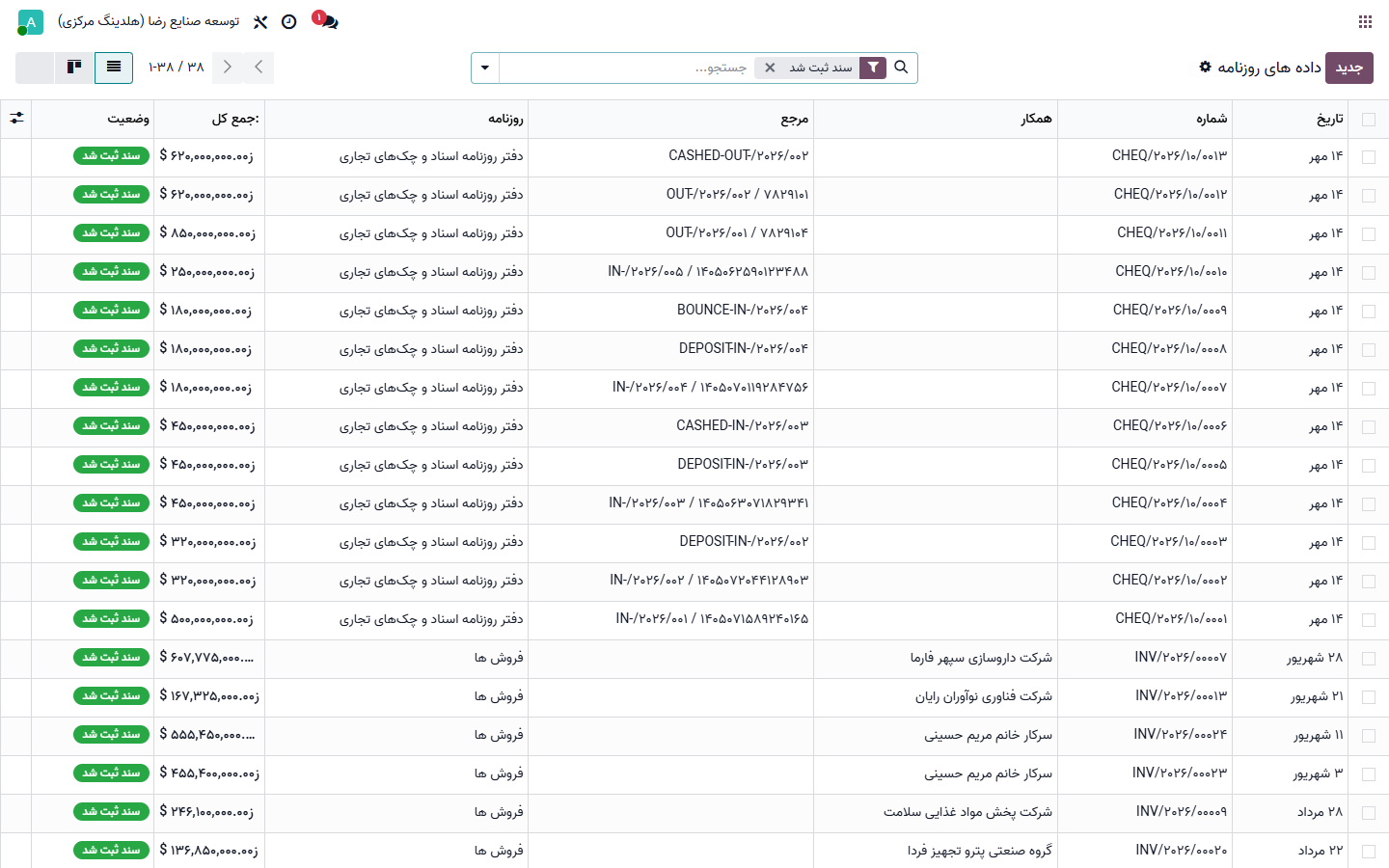Viewport: 1389px width, 868px height.
Task: Open the gear actions menu beside داده های روزنامه
Action: click(1205, 67)
